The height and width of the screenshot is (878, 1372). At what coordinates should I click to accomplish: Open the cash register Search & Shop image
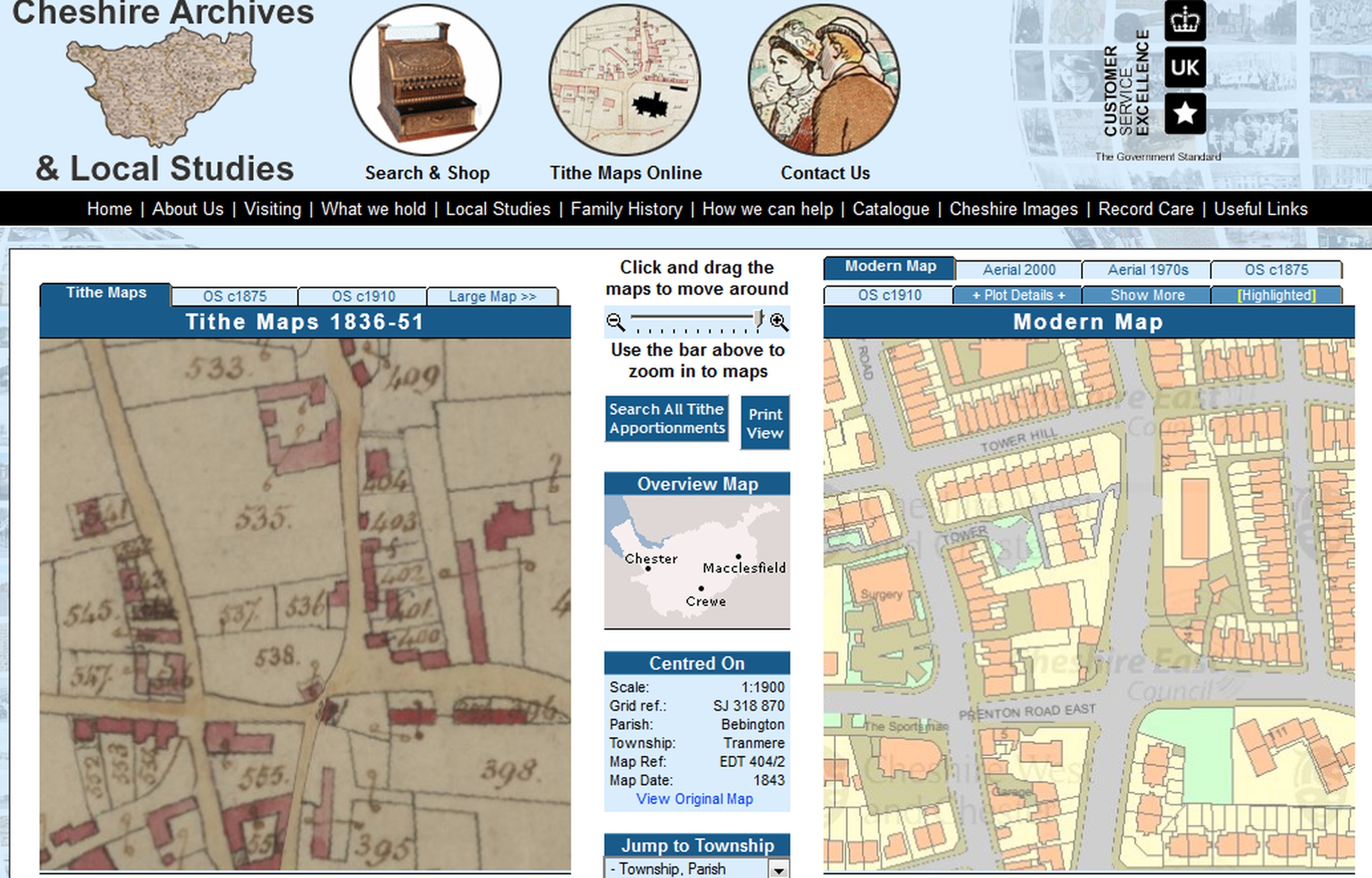click(x=426, y=80)
